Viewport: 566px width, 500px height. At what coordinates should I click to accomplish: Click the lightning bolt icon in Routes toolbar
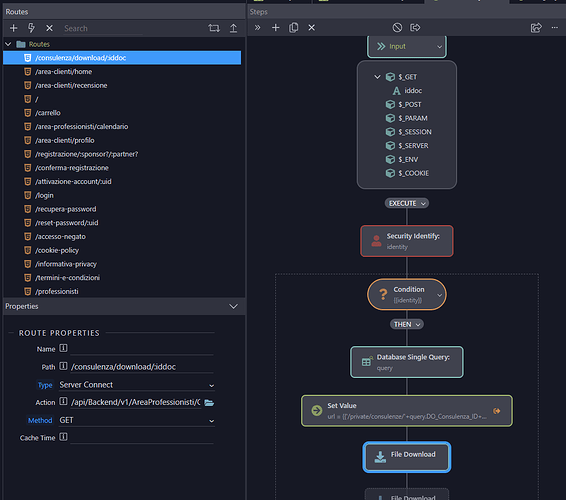pyautogui.click(x=31, y=28)
